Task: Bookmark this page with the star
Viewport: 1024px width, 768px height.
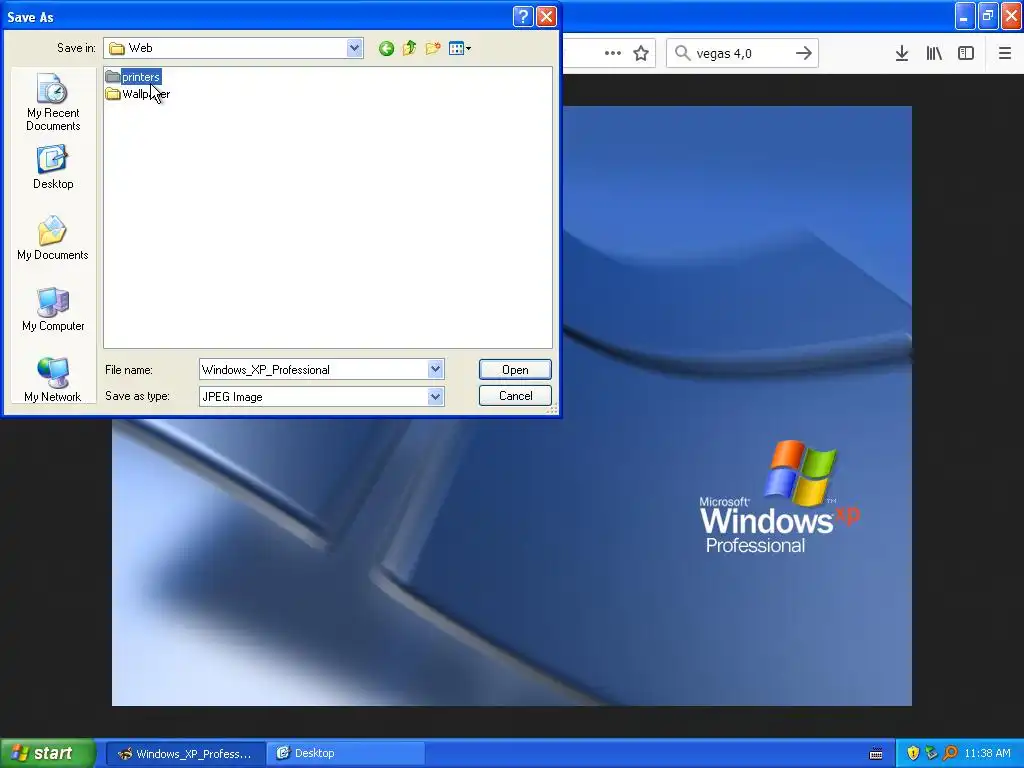Action: pos(641,54)
